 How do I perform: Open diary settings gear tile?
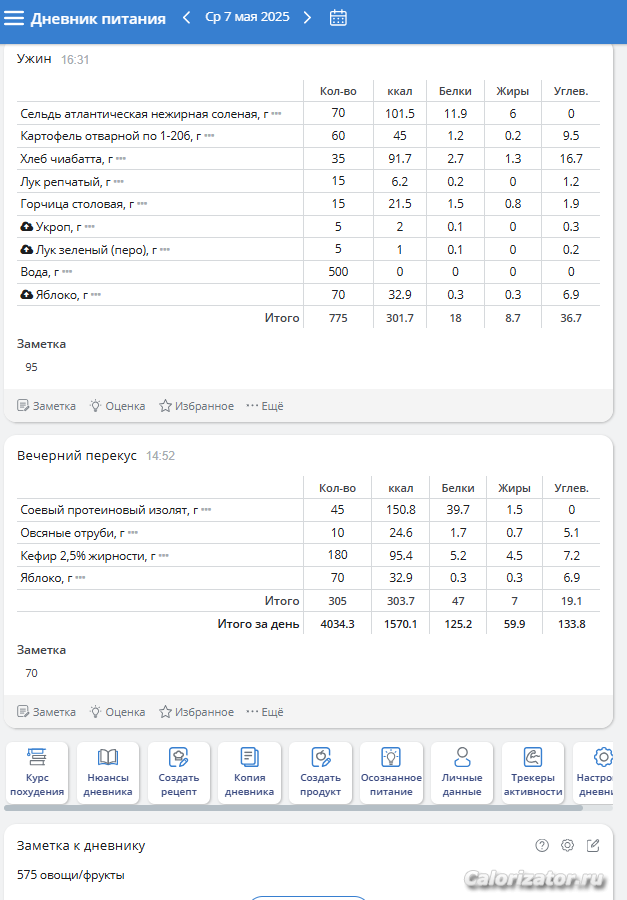tap(595, 773)
